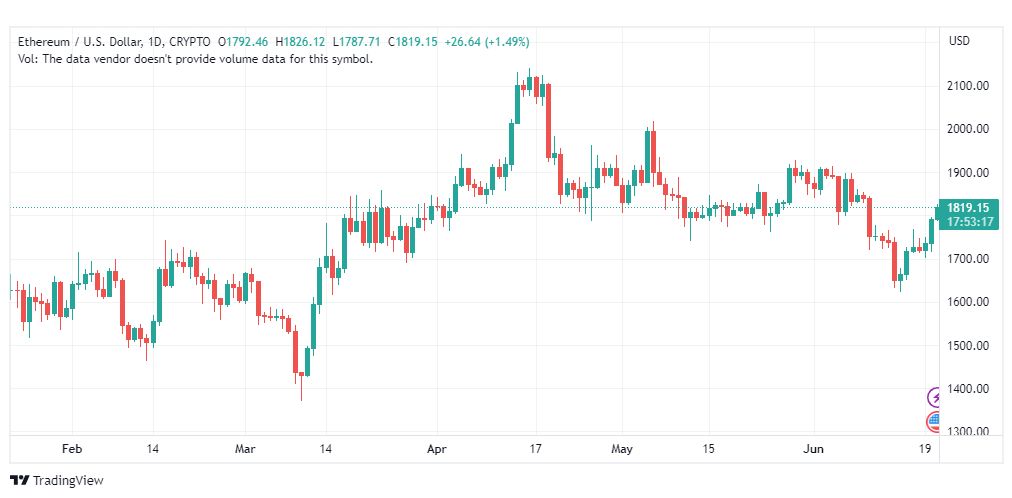Image resolution: width=1012 pixels, height=498 pixels.
Task: Click the USD currency label on price axis
Action: 959,41
